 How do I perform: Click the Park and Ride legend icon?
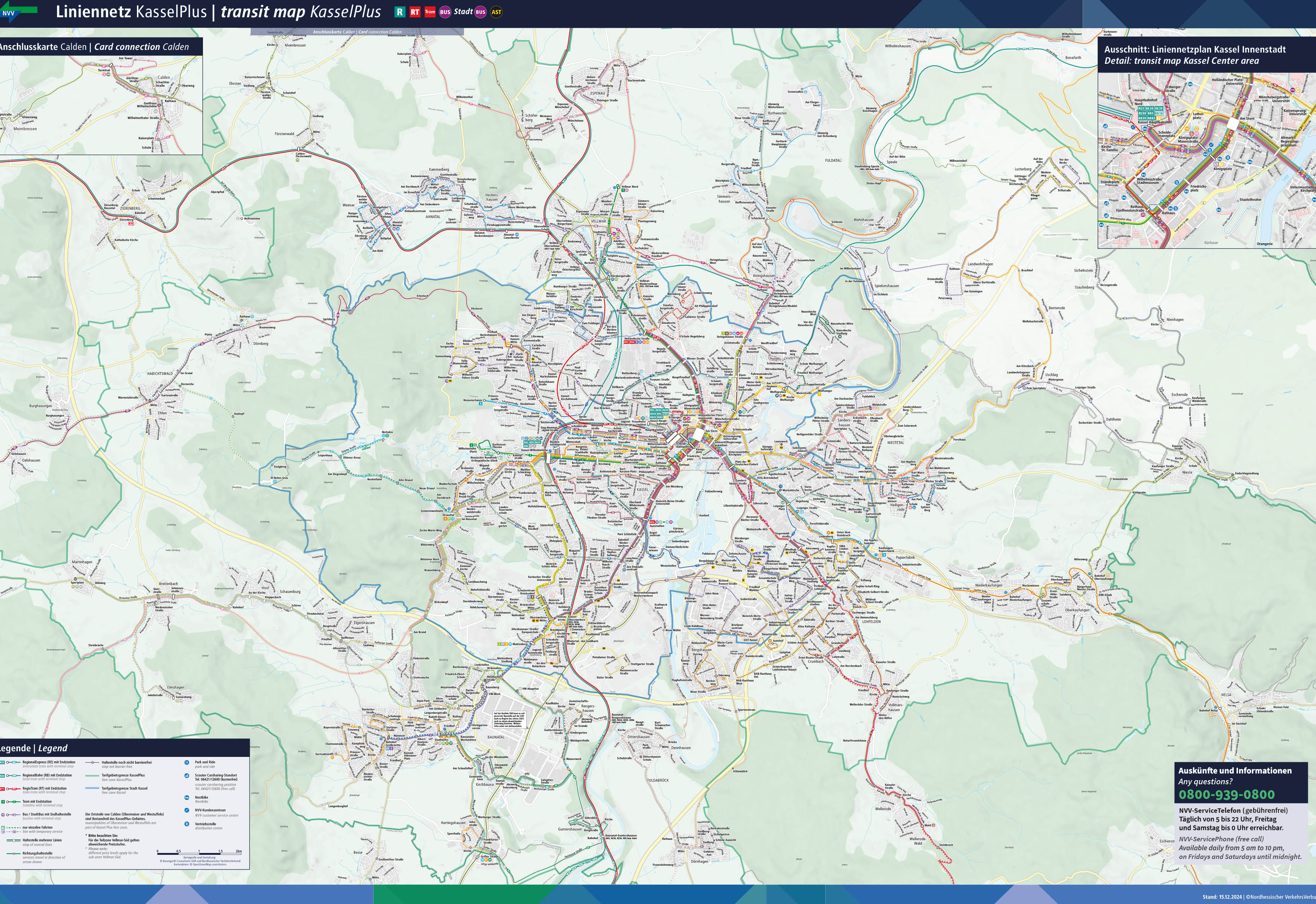(187, 763)
